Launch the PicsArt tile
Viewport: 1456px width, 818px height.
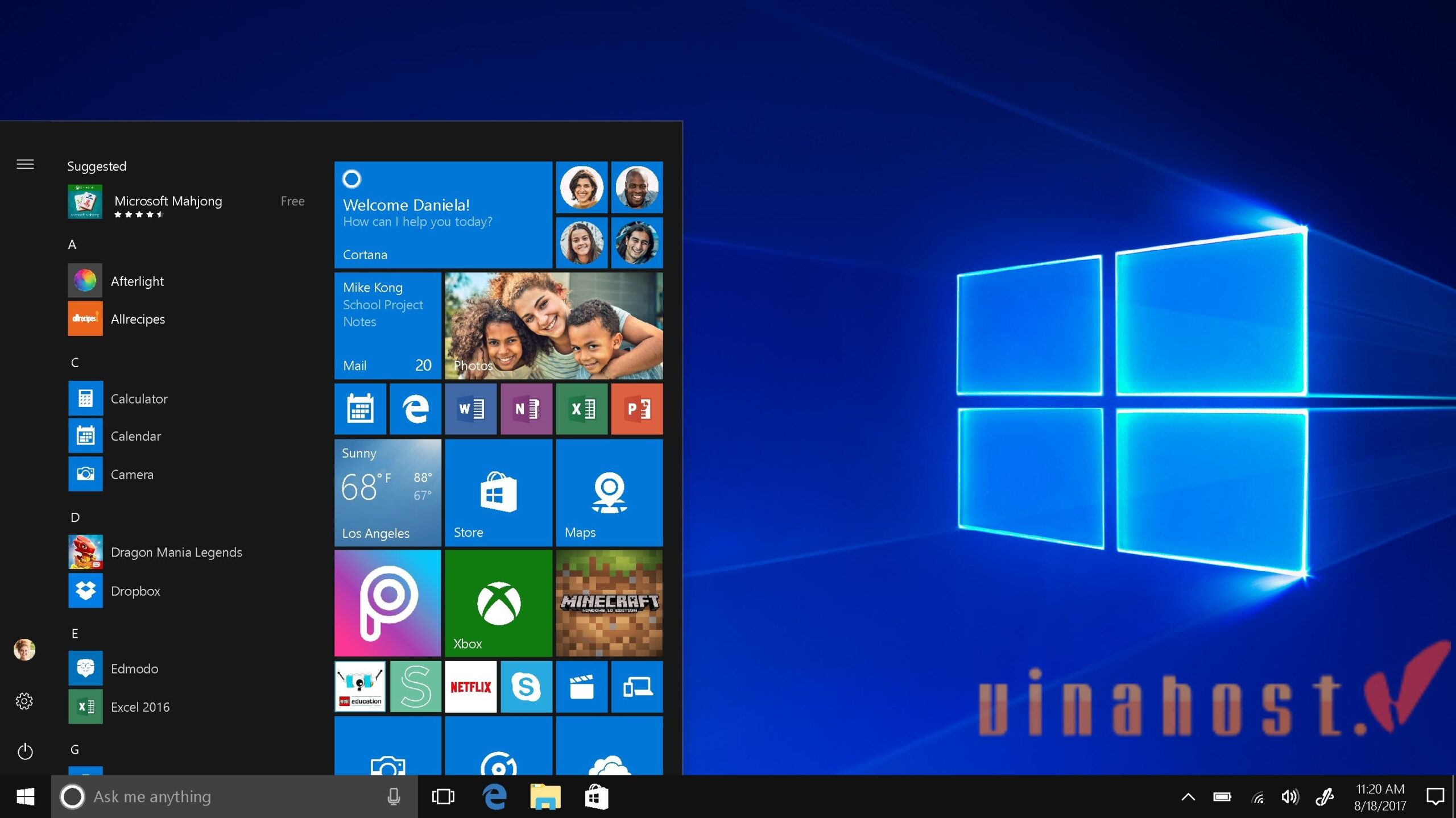point(387,603)
